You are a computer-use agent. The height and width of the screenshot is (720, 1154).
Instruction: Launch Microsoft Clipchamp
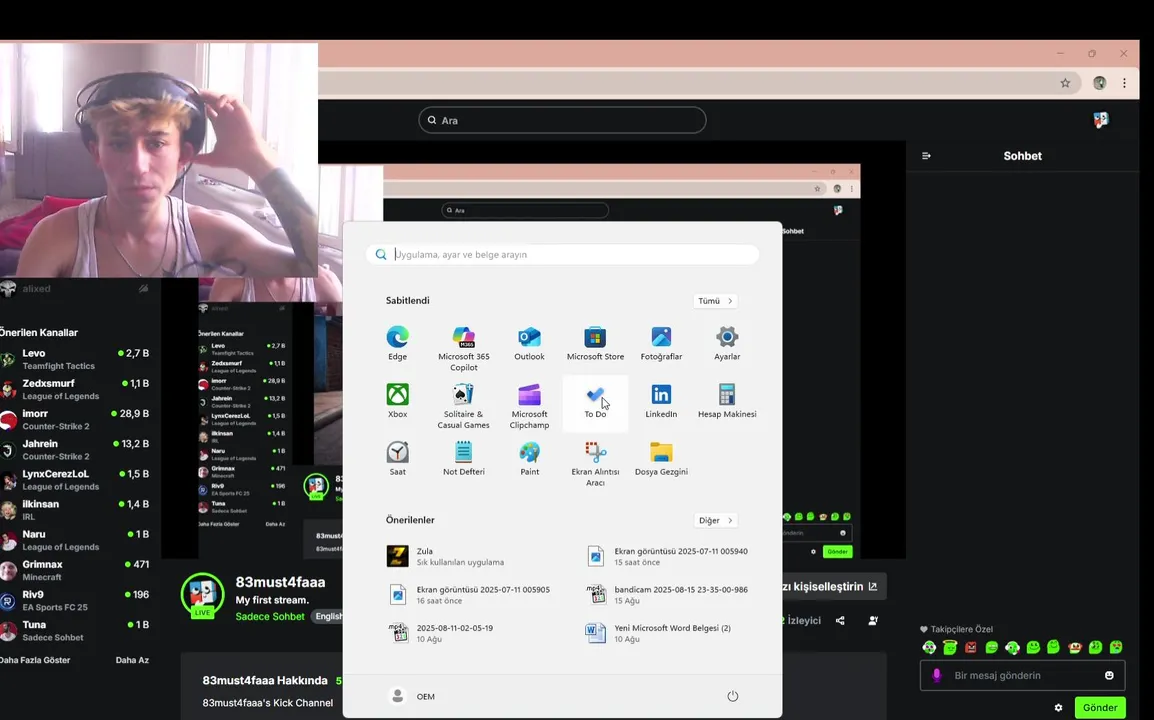(x=529, y=406)
